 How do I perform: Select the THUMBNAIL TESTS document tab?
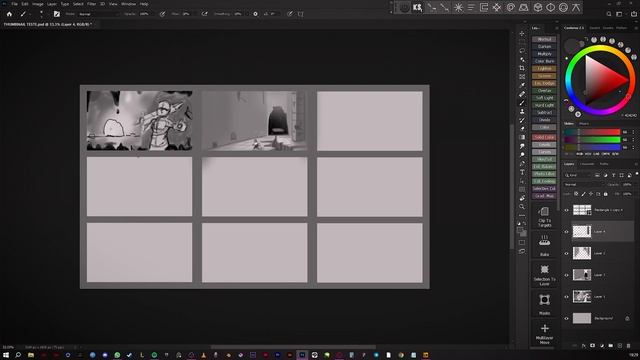click(48, 24)
